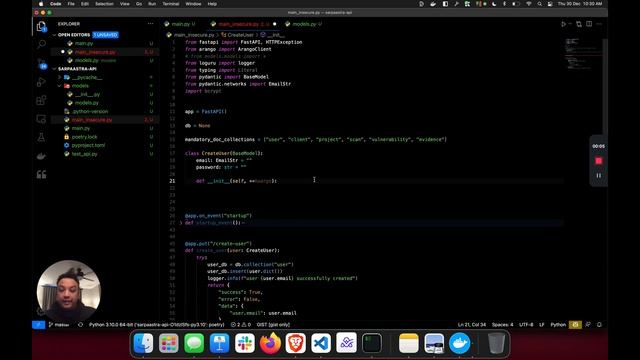
Task: Change the Python language mode
Action: tap(558, 325)
